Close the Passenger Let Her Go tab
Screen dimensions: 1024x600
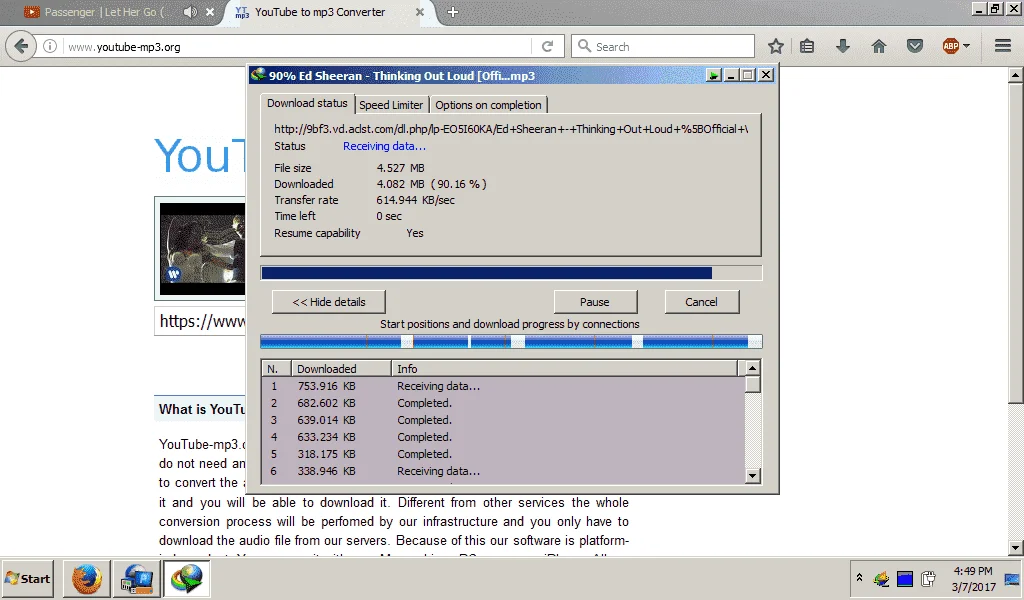coord(210,12)
